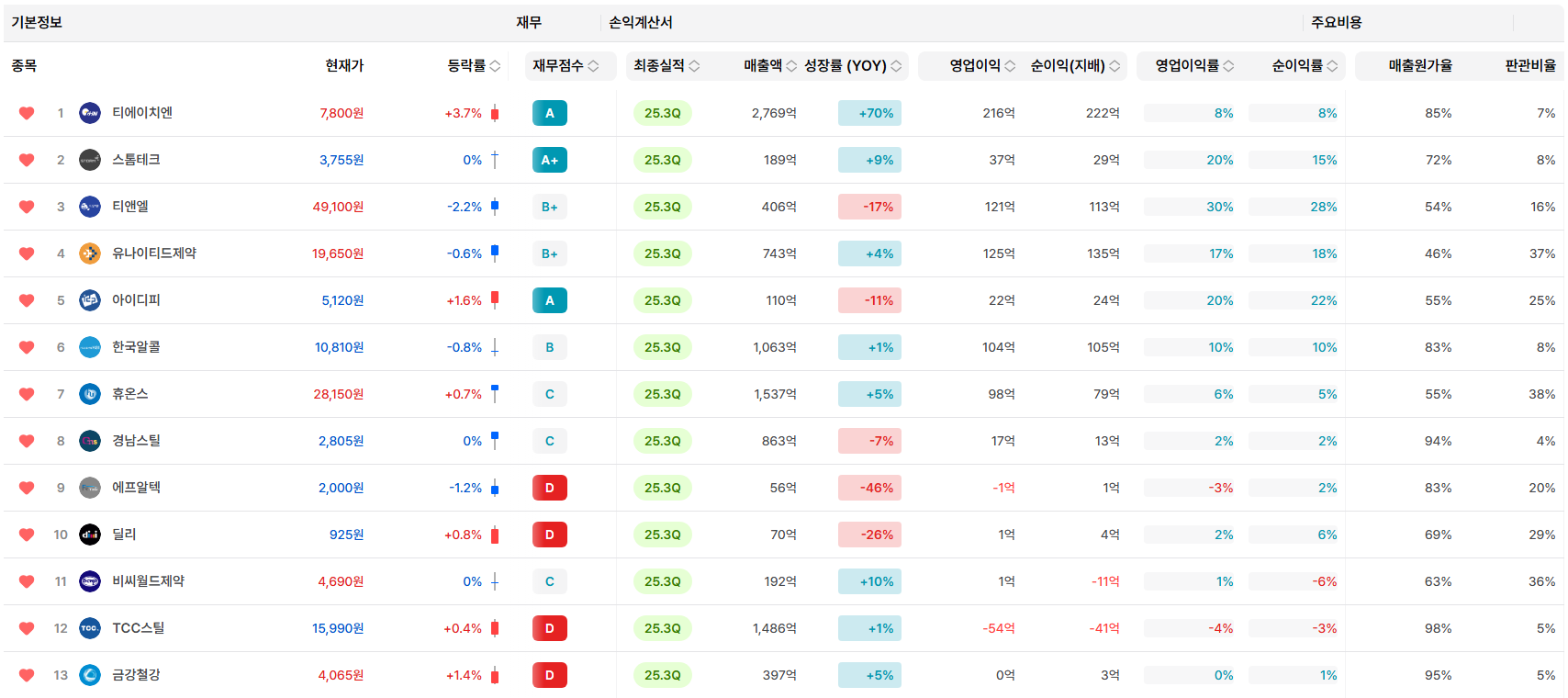Click the 유나이티드제약 orange logo icon

(x=90, y=253)
